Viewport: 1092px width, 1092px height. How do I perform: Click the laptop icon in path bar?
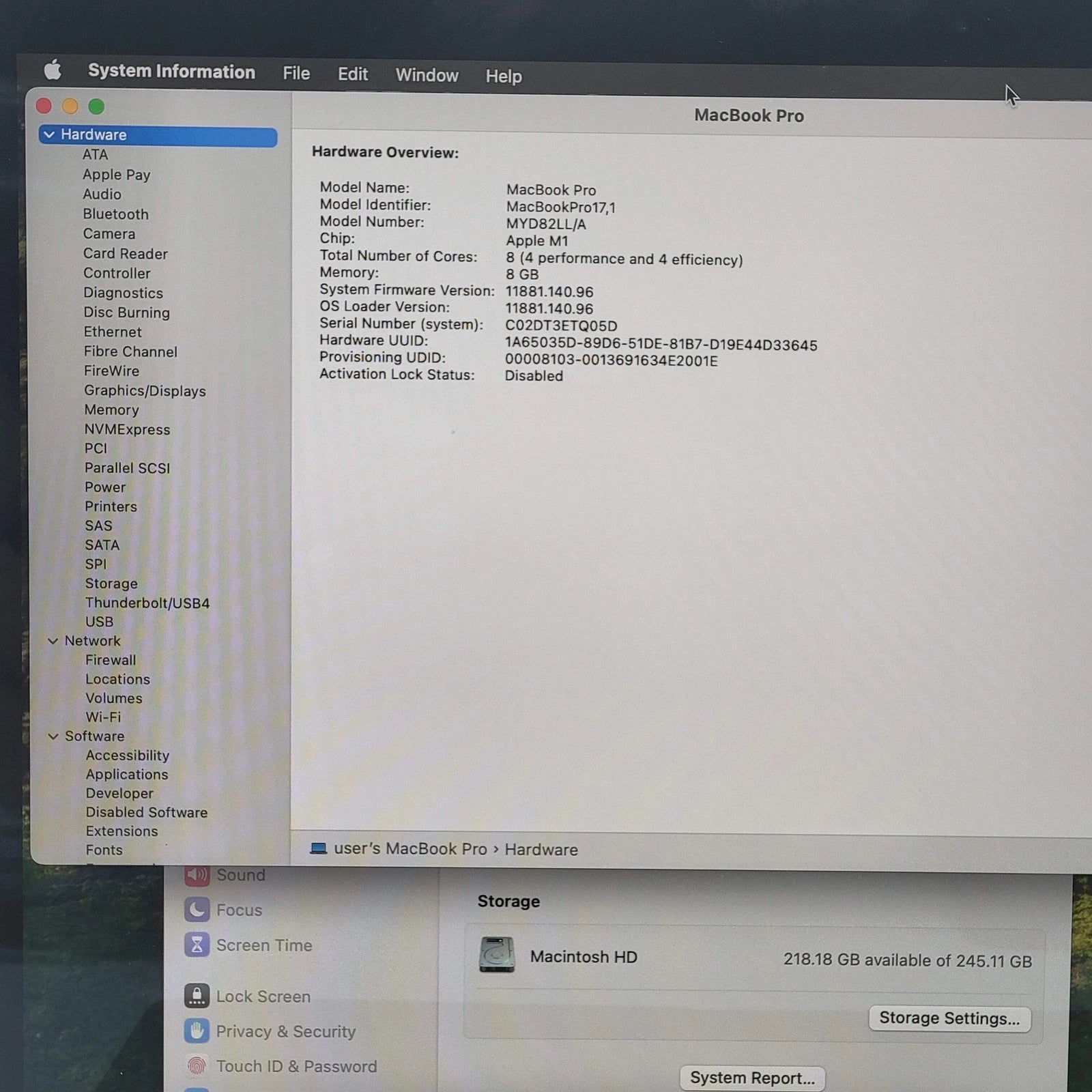point(318,849)
